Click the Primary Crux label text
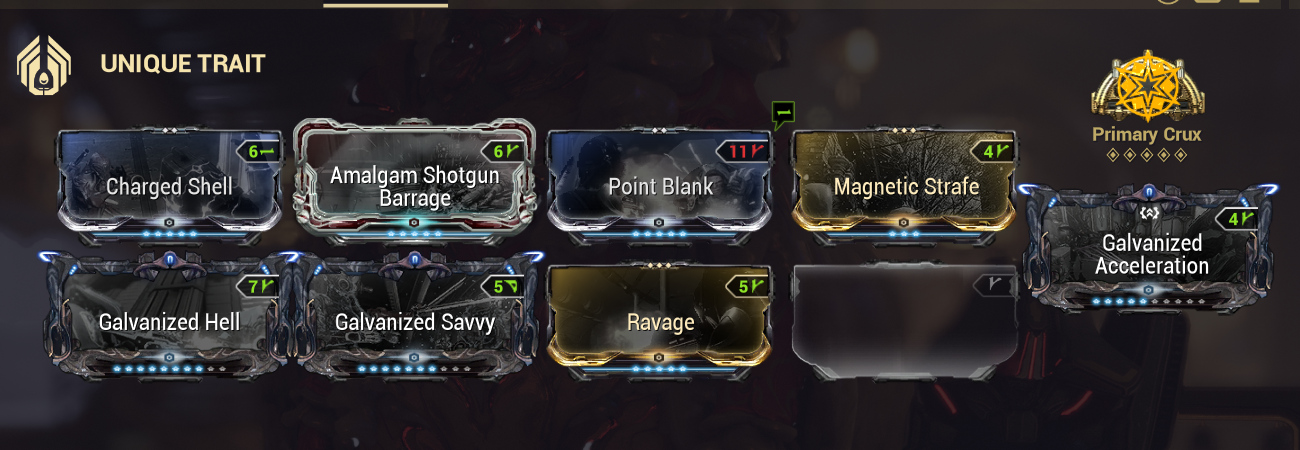1300x450 pixels. (x=1145, y=134)
